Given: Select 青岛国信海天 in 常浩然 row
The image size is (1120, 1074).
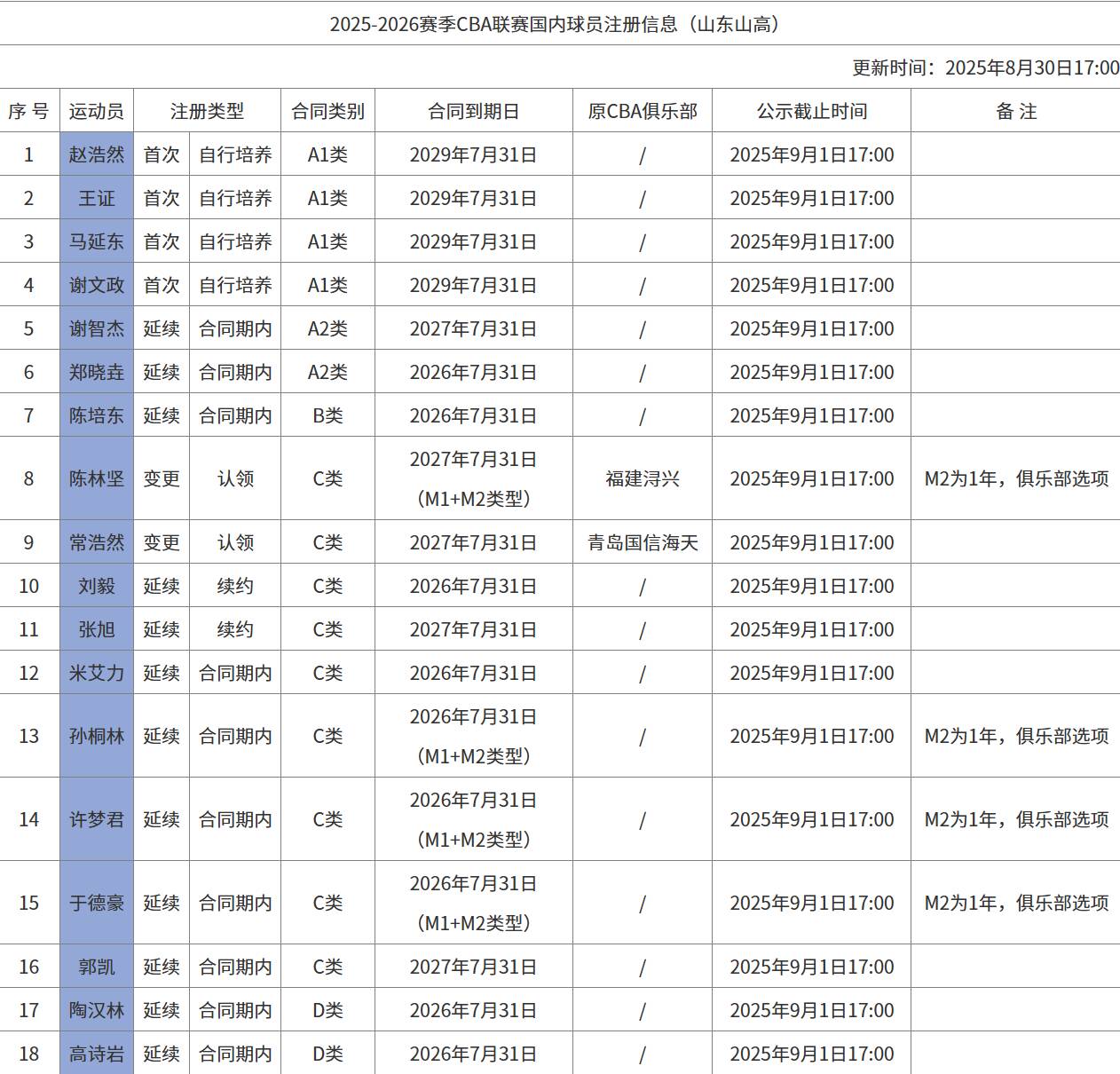Looking at the screenshot, I should coord(640,542).
